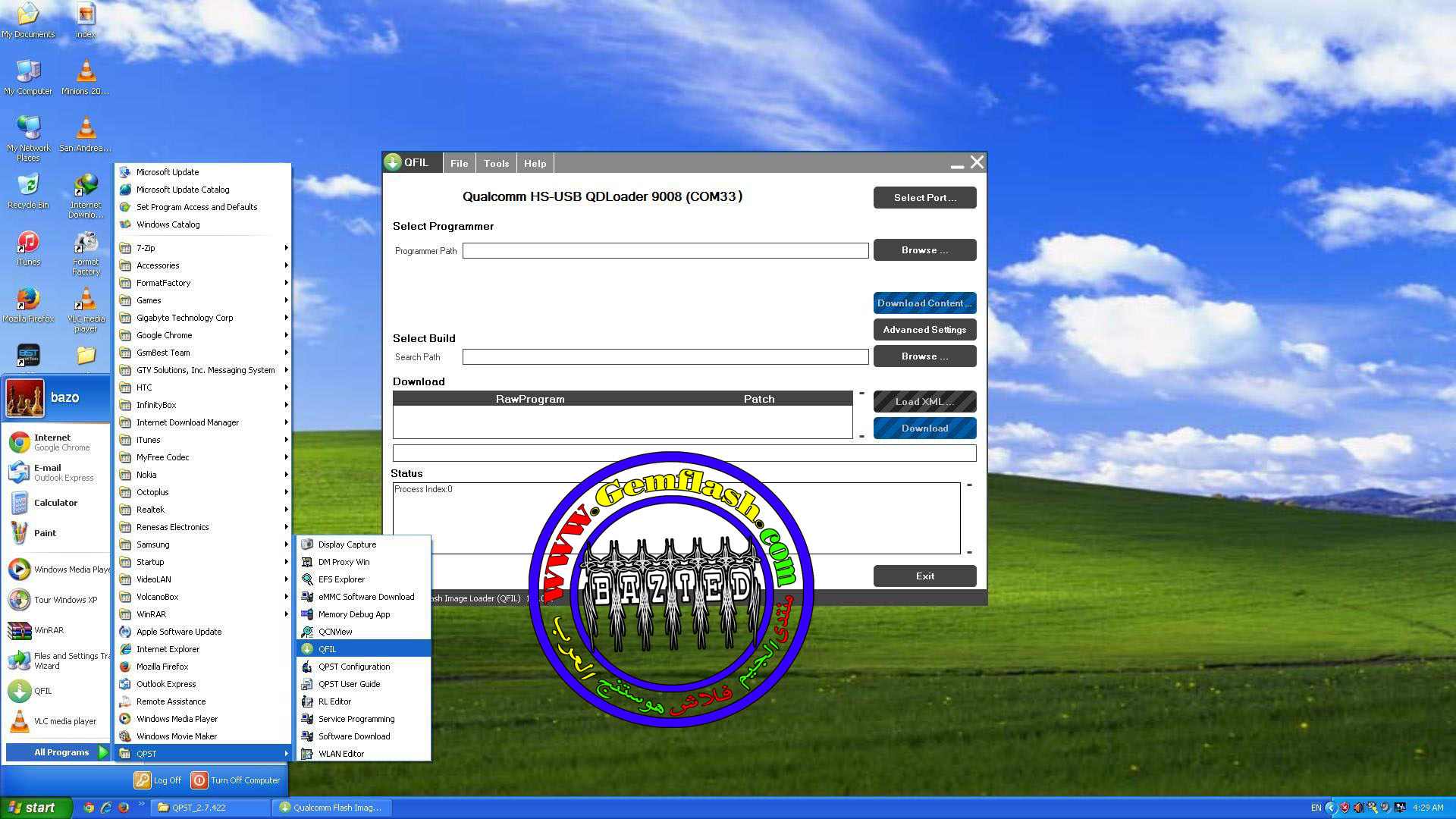Viewport: 1456px width, 819px height.
Task: Open the Tools menu in QFIL
Action: click(496, 163)
